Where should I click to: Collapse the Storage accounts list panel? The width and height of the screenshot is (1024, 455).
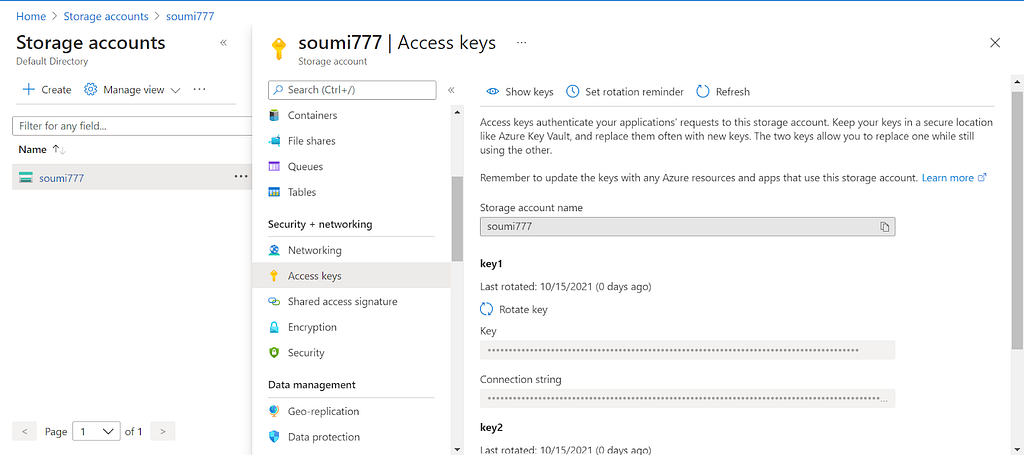click(223, 42)
